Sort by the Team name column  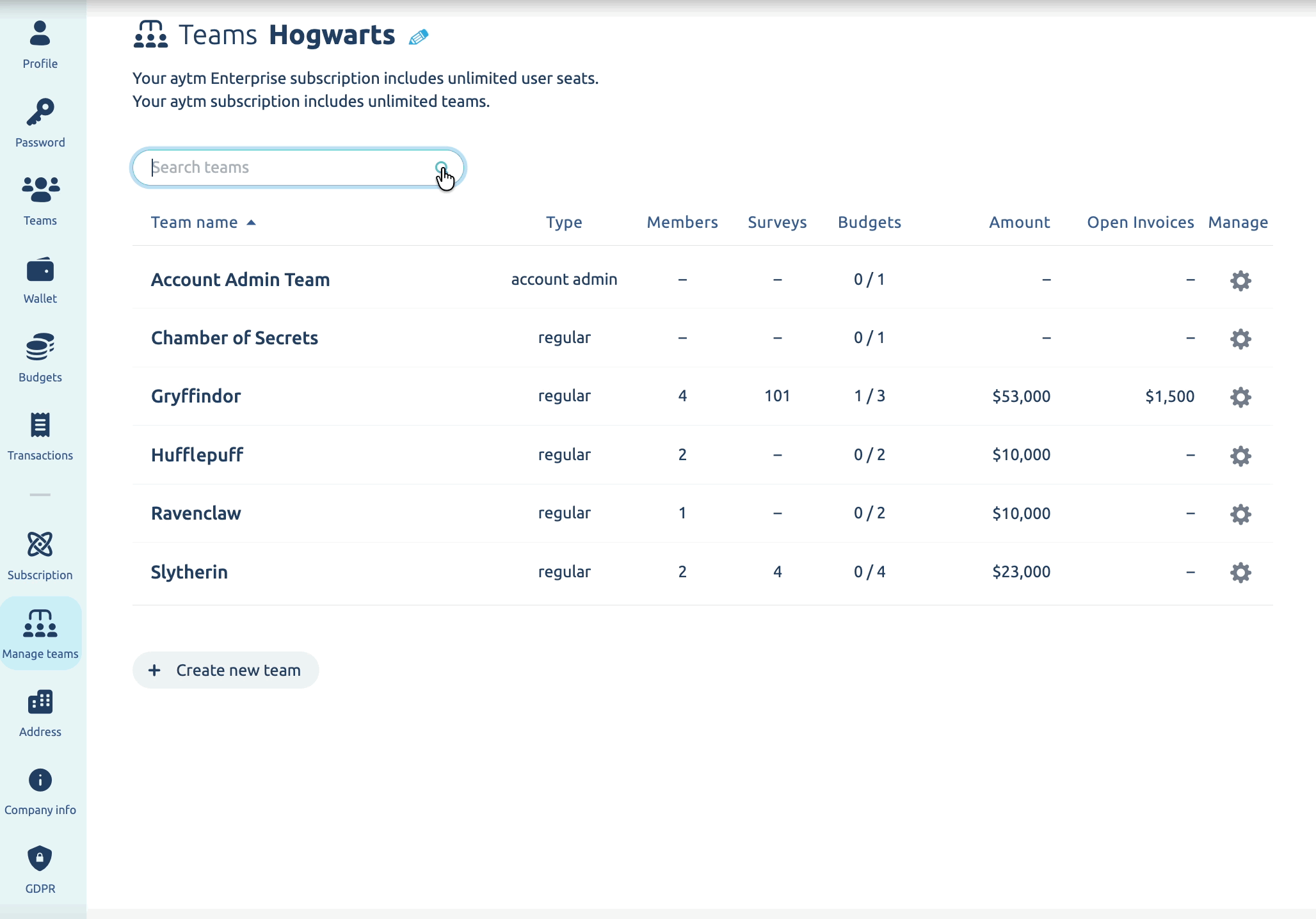(x=194, y=223)
